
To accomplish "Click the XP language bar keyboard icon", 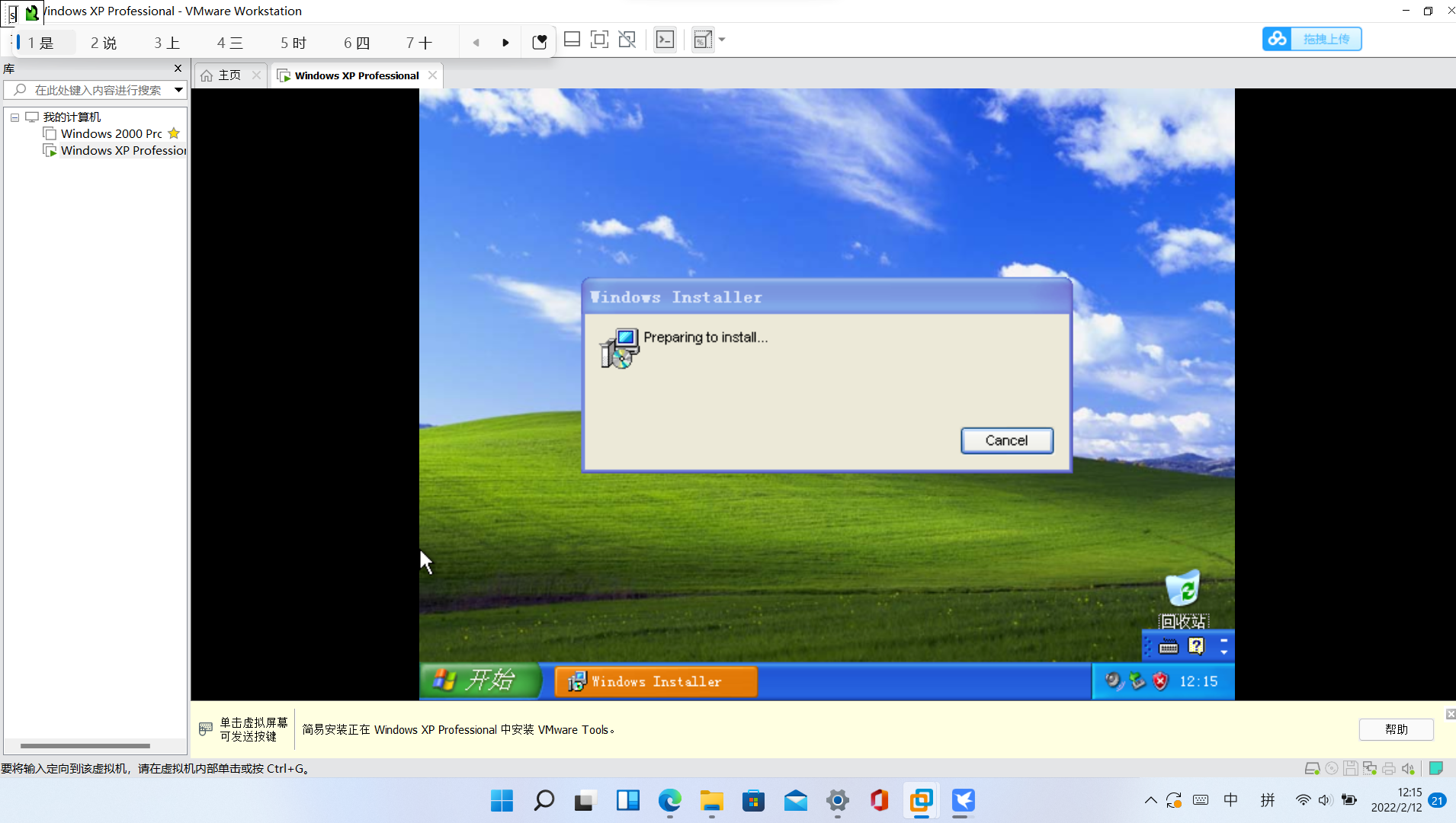I will (1169, 647).
